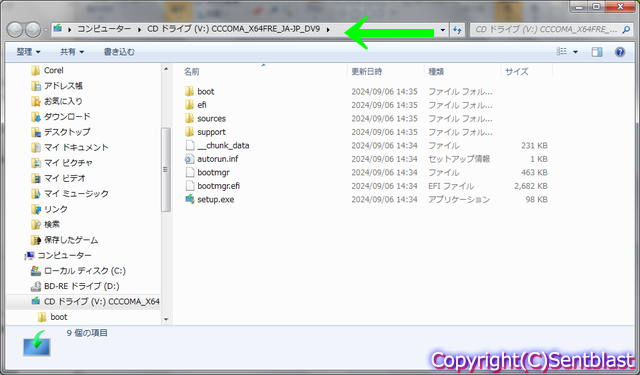The image size is (640, 375).
Task: Click the デスクトップ folder icon in the tree
Action: click(x=36, y=132)
